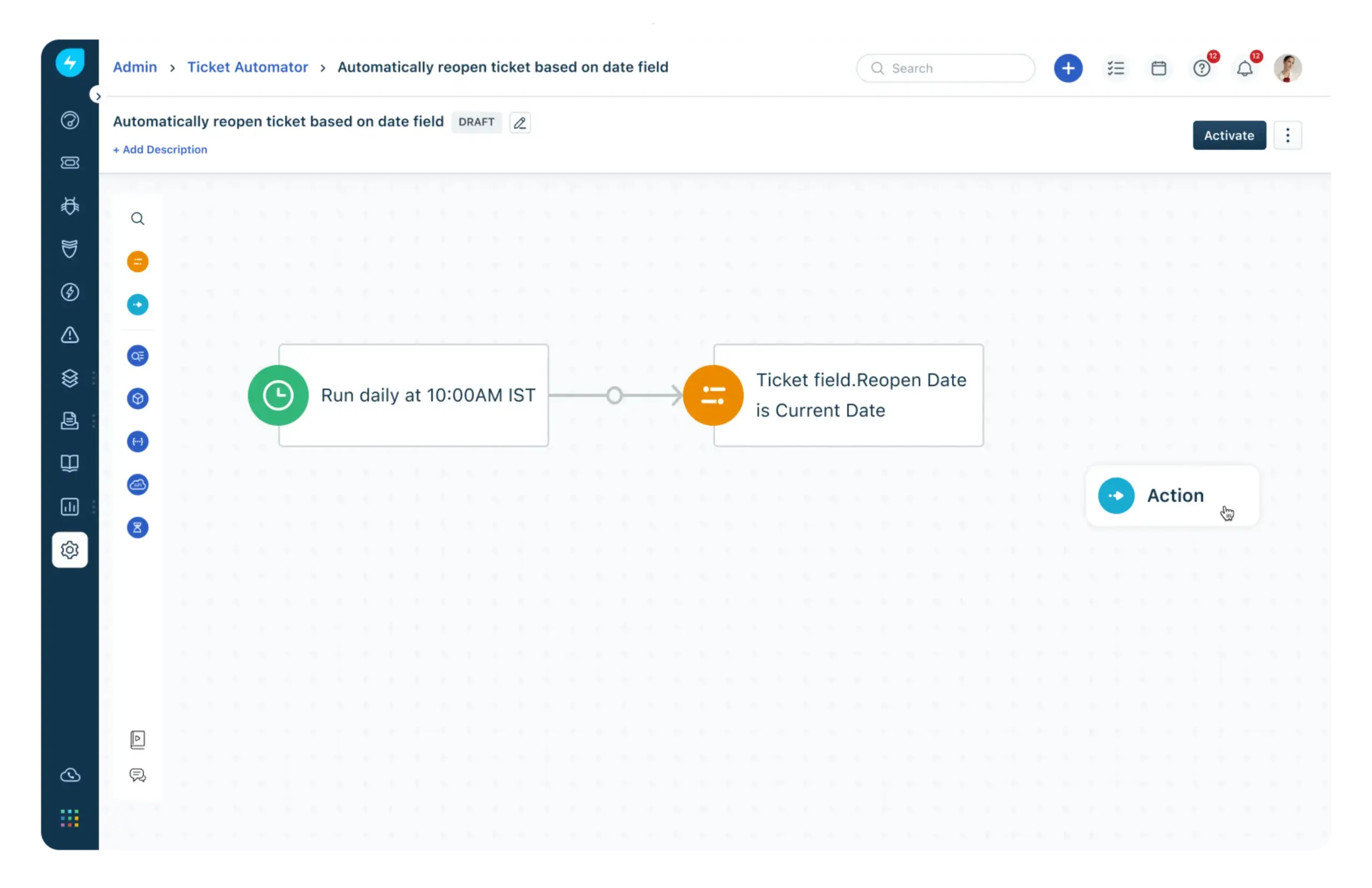The image size is (1372, 888).
Task: Click the hourglass timer node icon
Action: click(137, 528)
